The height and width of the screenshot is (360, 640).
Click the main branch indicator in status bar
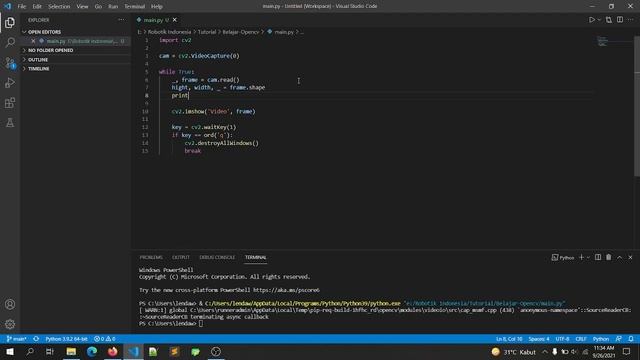pyautogui.click(x=17, y=339)
